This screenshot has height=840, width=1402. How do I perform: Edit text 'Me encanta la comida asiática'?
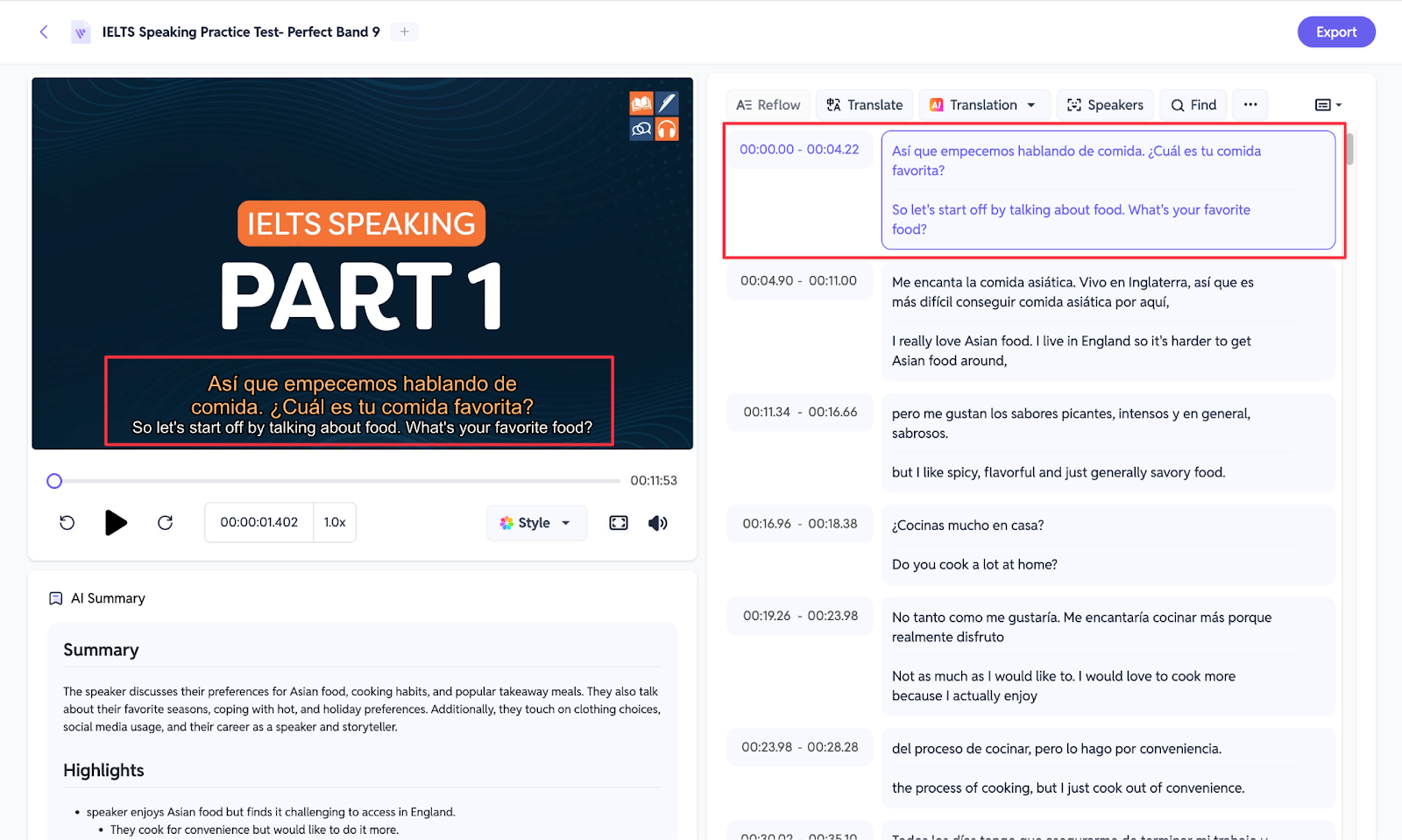point(1073,292)
